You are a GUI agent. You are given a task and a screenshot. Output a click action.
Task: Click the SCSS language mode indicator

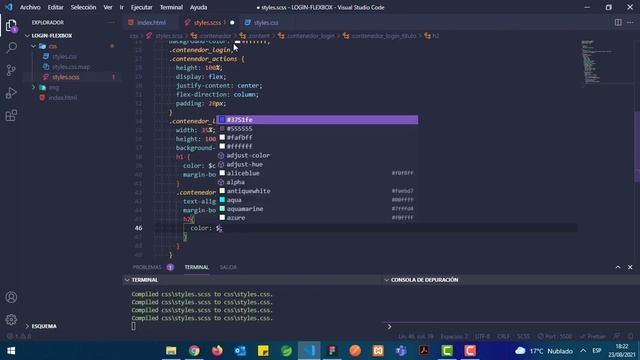(523, 336)
